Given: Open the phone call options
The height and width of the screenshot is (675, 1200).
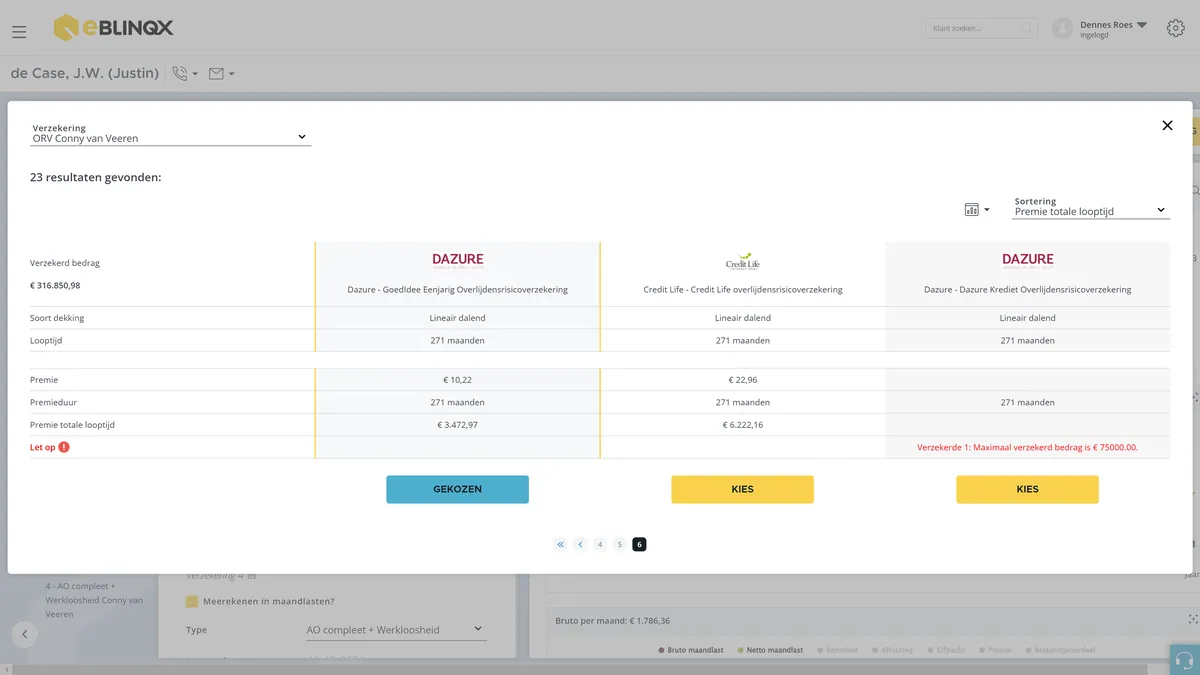Looking at the screenshot, I should (x=185, y=73).
